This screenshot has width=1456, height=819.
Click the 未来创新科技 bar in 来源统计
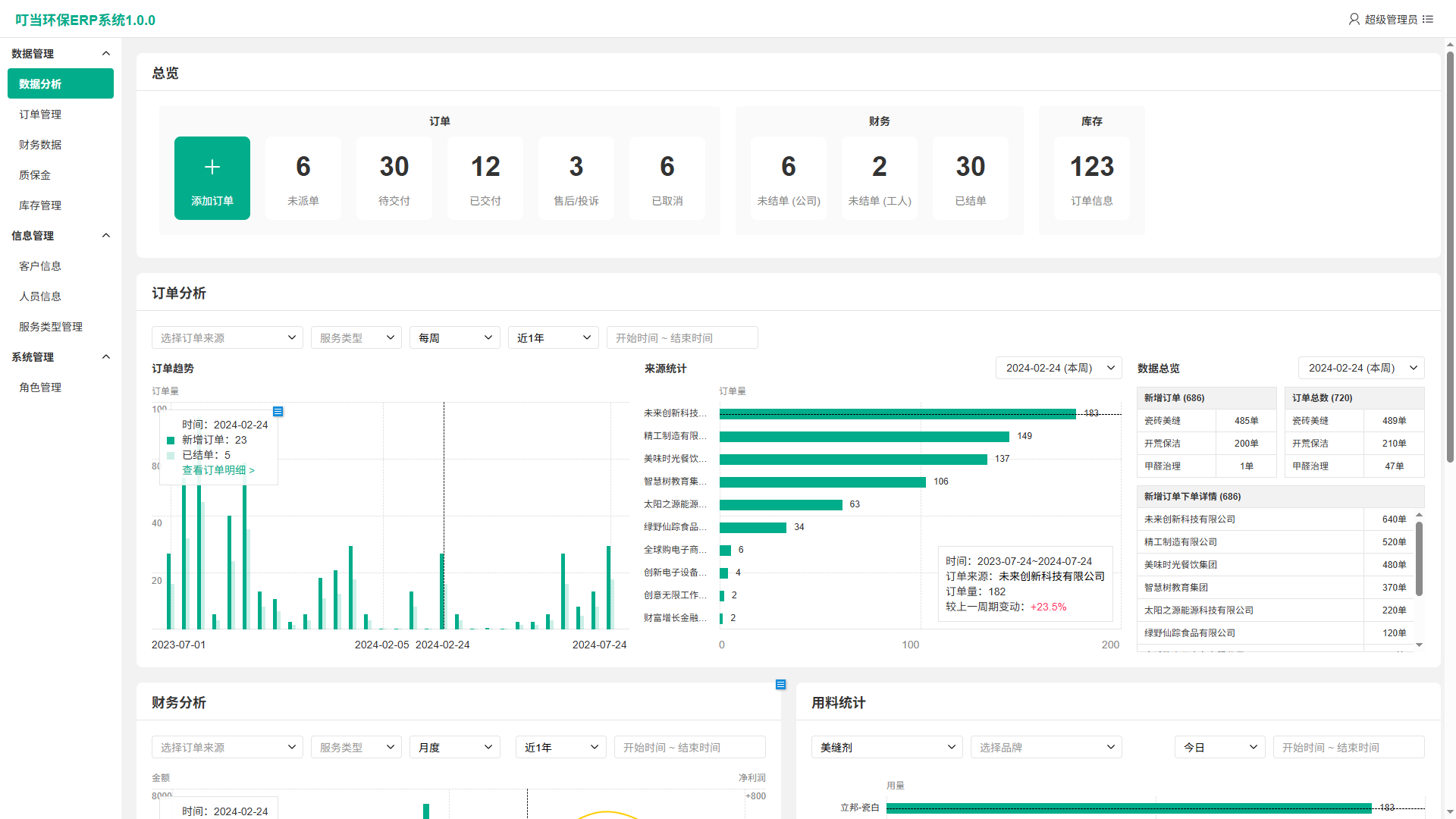(x=898, y=413)
